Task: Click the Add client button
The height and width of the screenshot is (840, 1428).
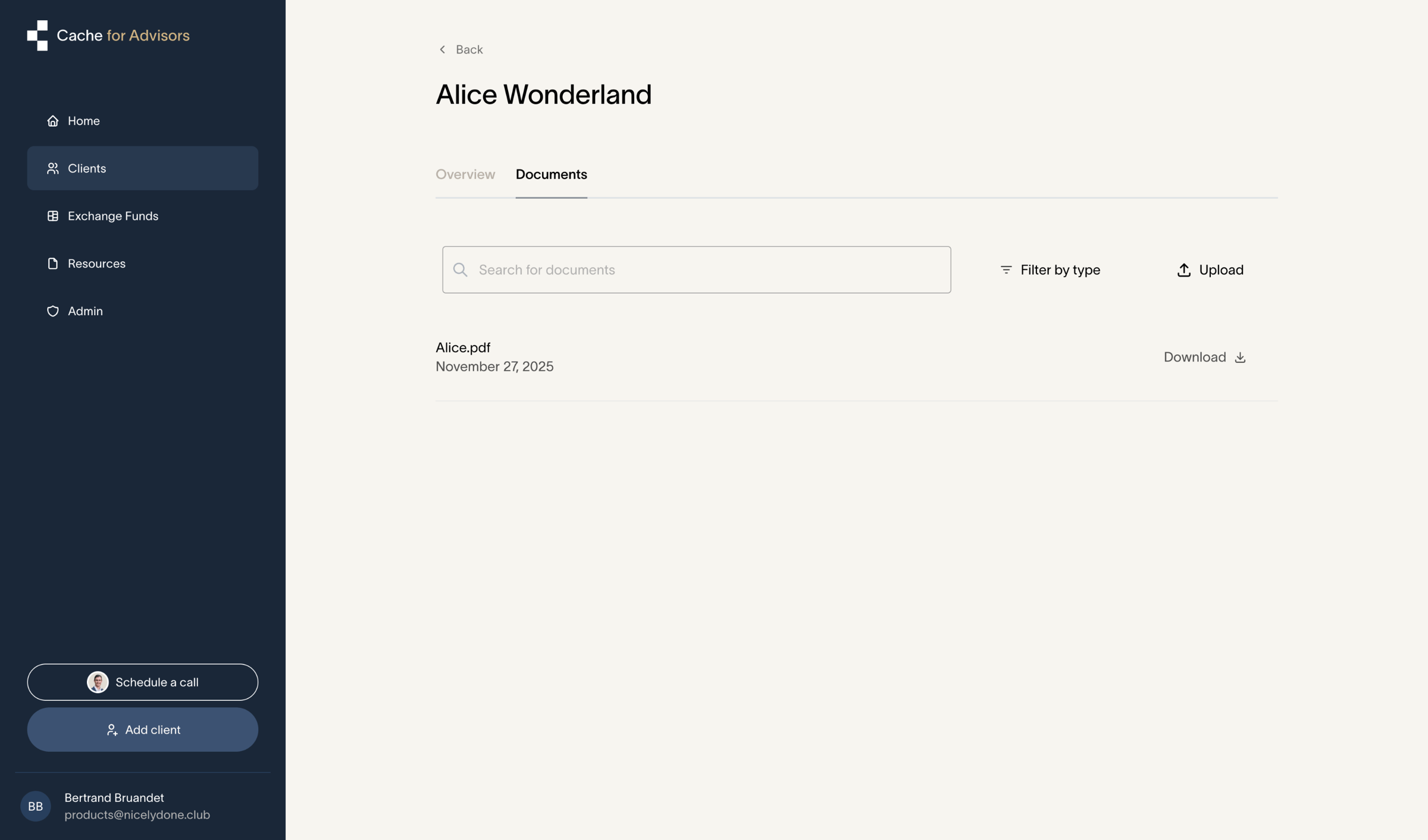Action: click(143, 730)
